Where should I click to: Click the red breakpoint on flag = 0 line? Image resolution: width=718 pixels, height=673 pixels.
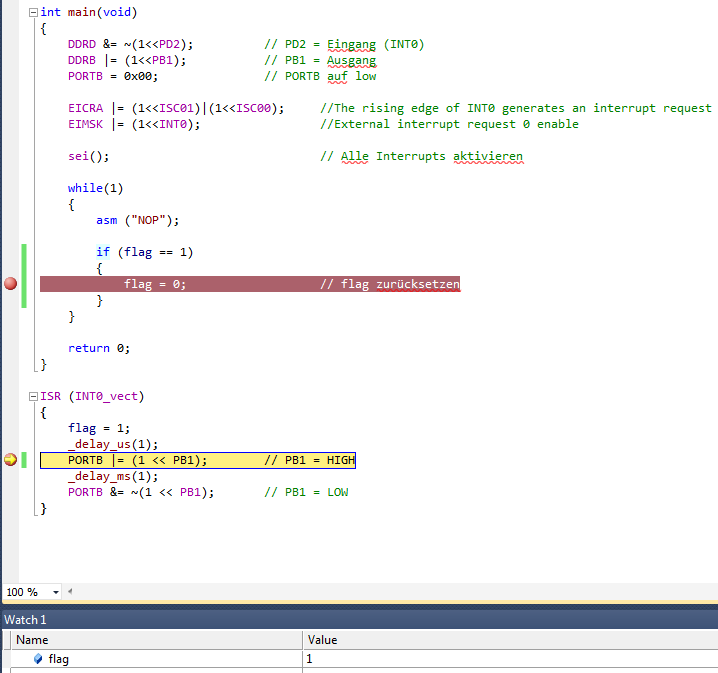[11, 285]
